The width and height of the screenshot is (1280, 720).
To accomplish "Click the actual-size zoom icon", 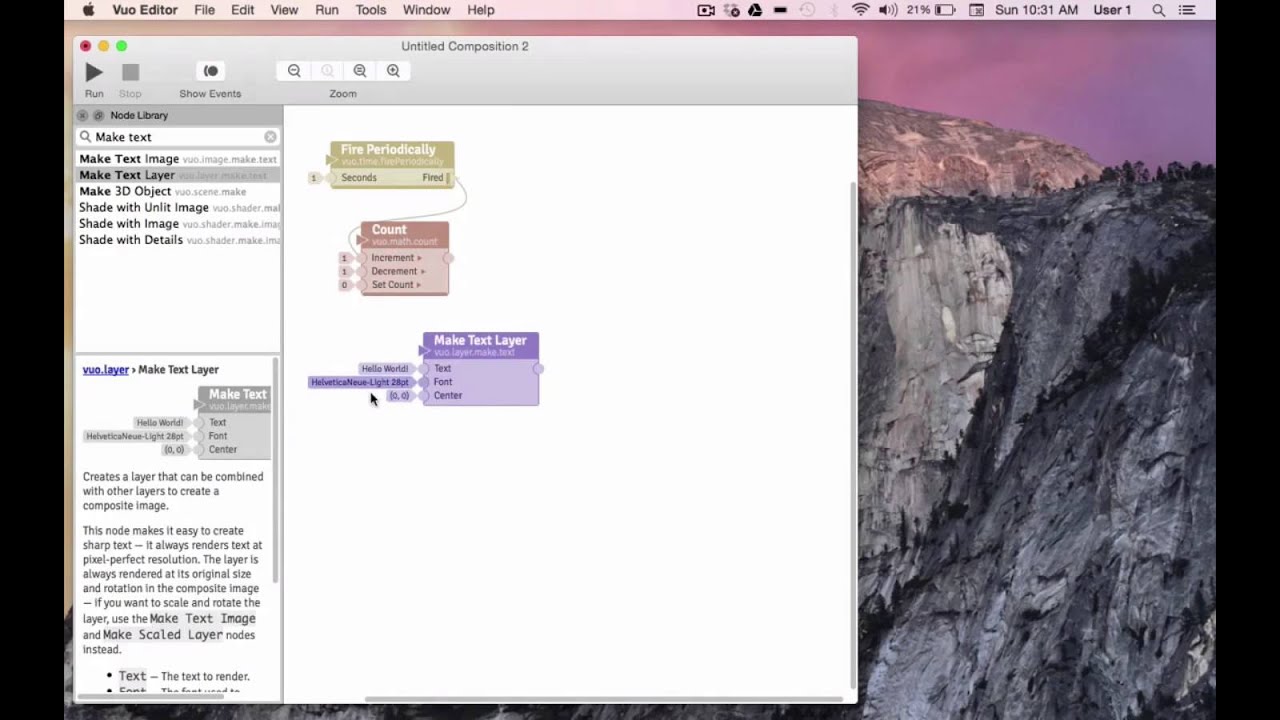I will 327,71.
